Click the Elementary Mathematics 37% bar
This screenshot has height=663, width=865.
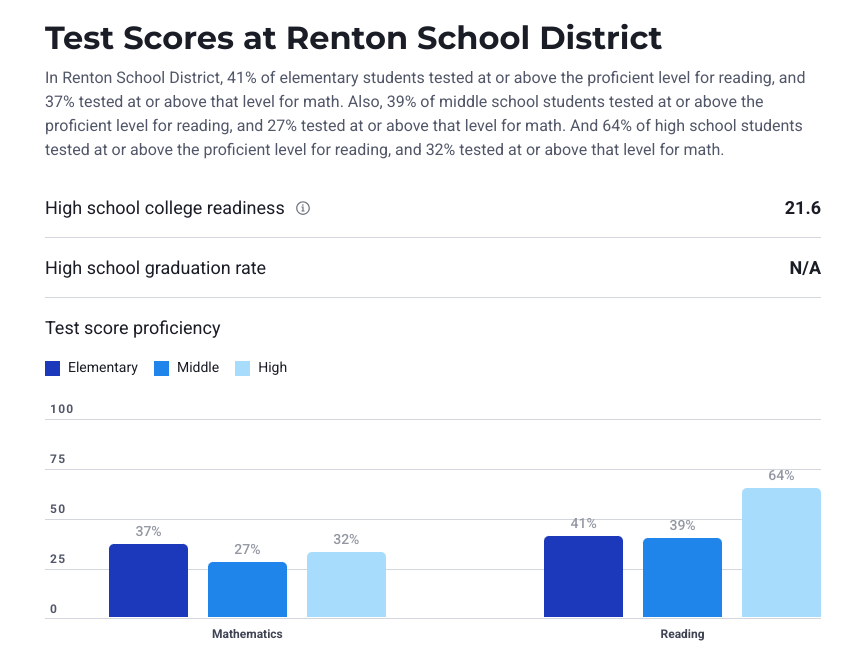click(x=148, y=581)
